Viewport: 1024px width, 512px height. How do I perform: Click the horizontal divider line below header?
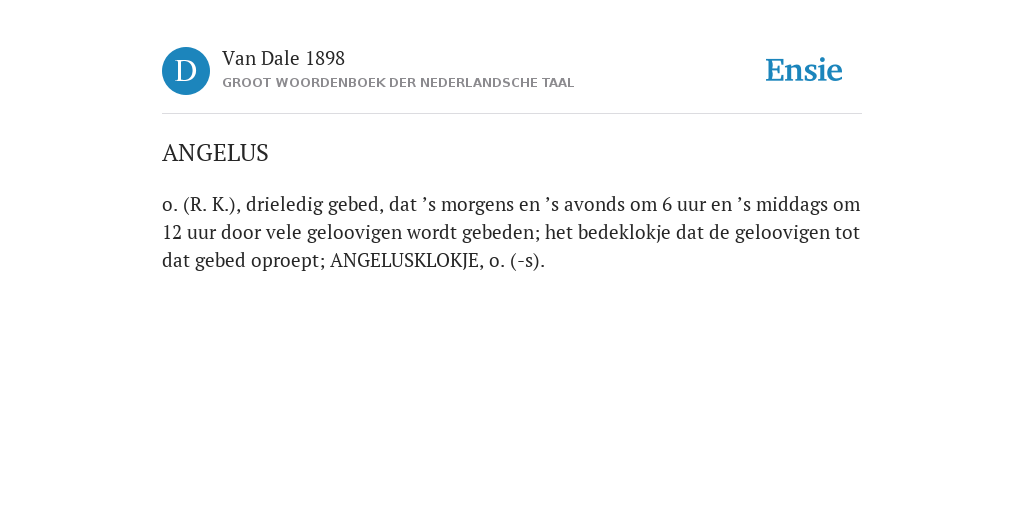click(512, 114)
